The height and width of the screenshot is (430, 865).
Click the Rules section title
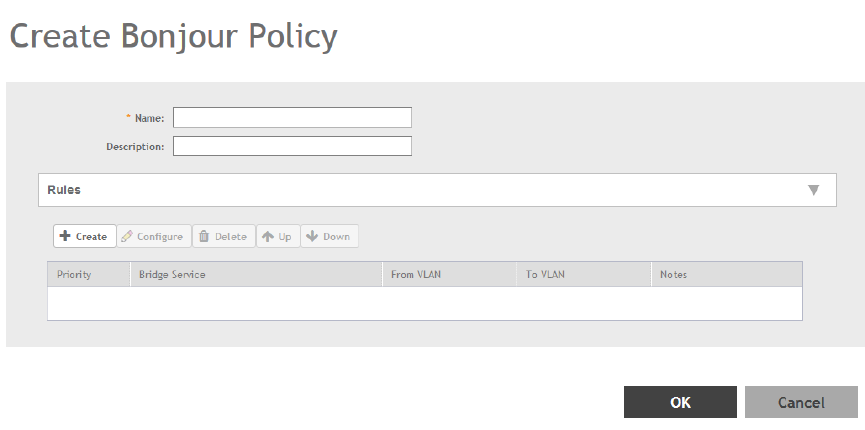tap(64, 190)
